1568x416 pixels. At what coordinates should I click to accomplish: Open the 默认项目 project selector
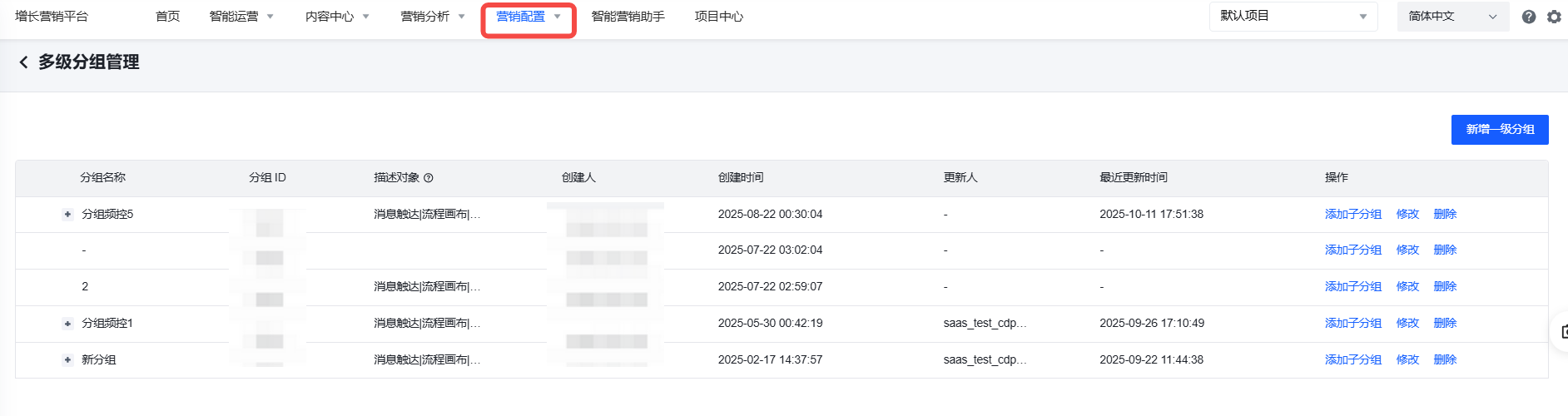tap(1293, 17)
